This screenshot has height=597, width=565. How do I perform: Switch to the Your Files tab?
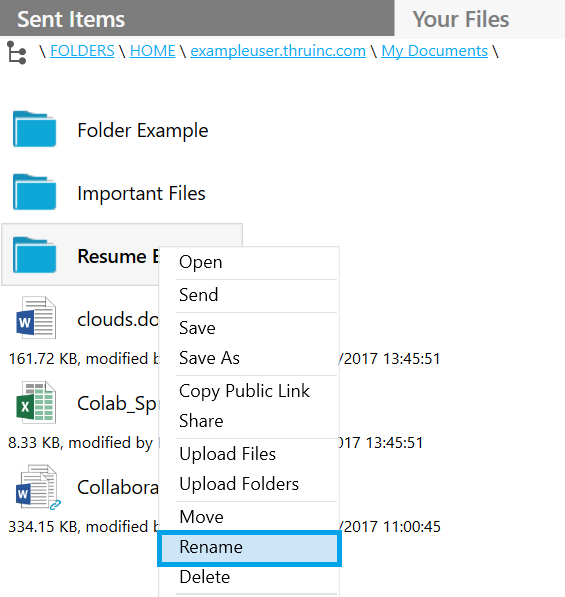coord(480,19)
